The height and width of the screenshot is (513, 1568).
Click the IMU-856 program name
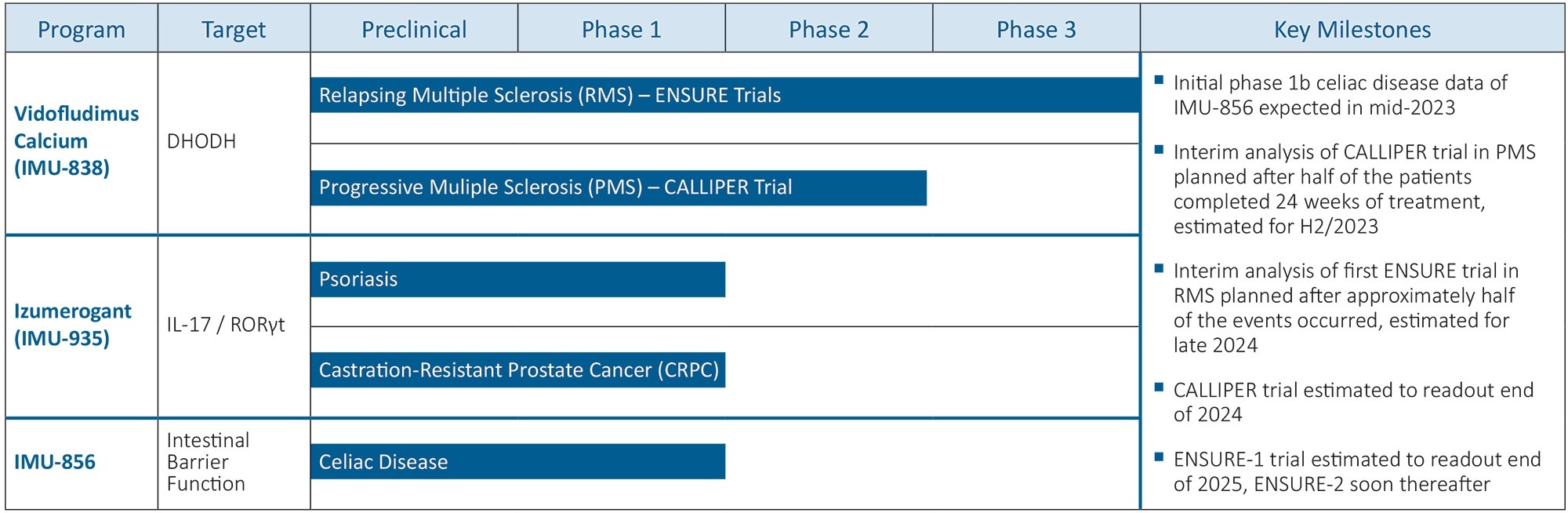pyautogui.click(x=55, y=462)
